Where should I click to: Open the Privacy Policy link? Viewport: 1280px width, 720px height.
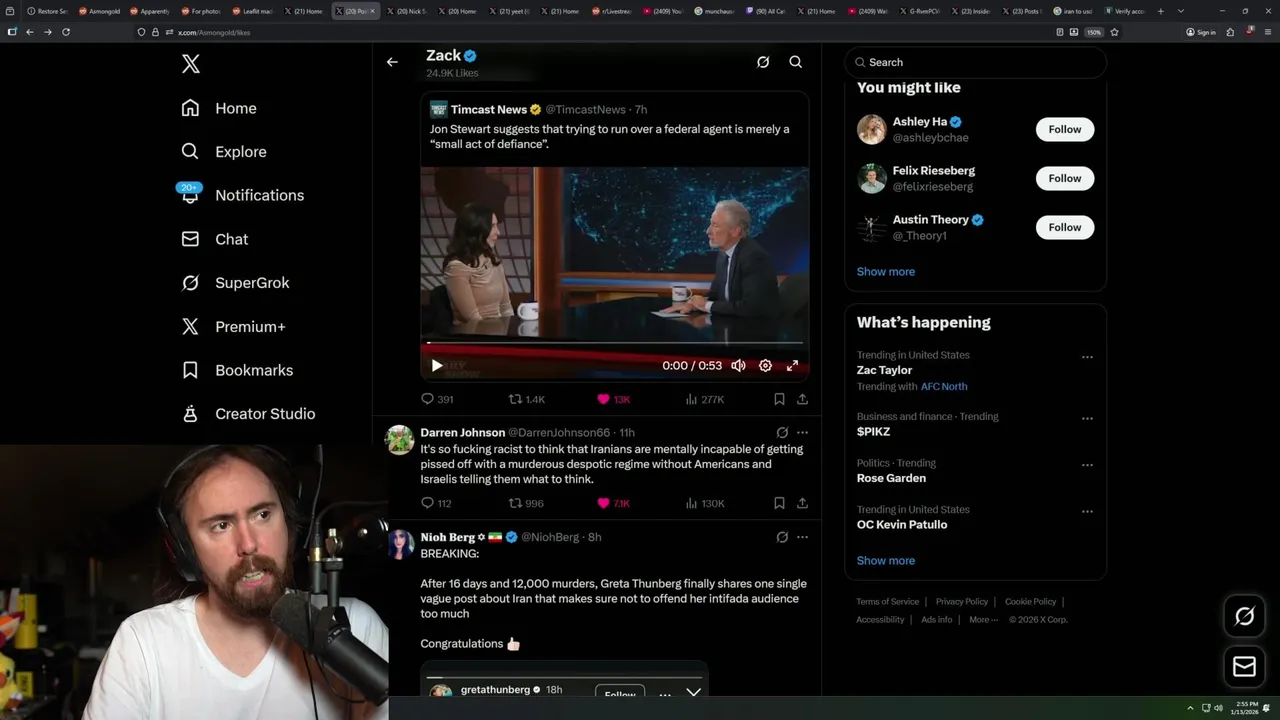pyautogui.click(x=961, y=602)
